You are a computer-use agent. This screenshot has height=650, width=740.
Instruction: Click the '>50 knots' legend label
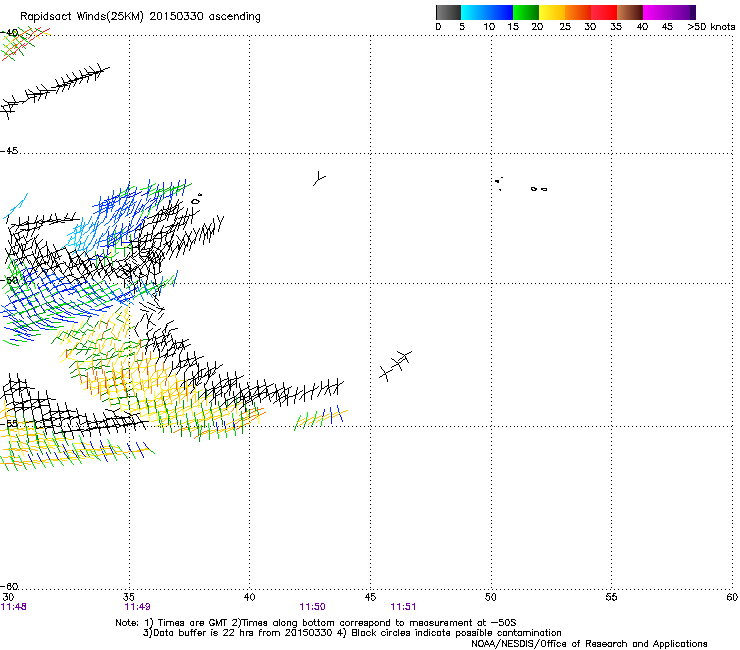coord(711,27)
